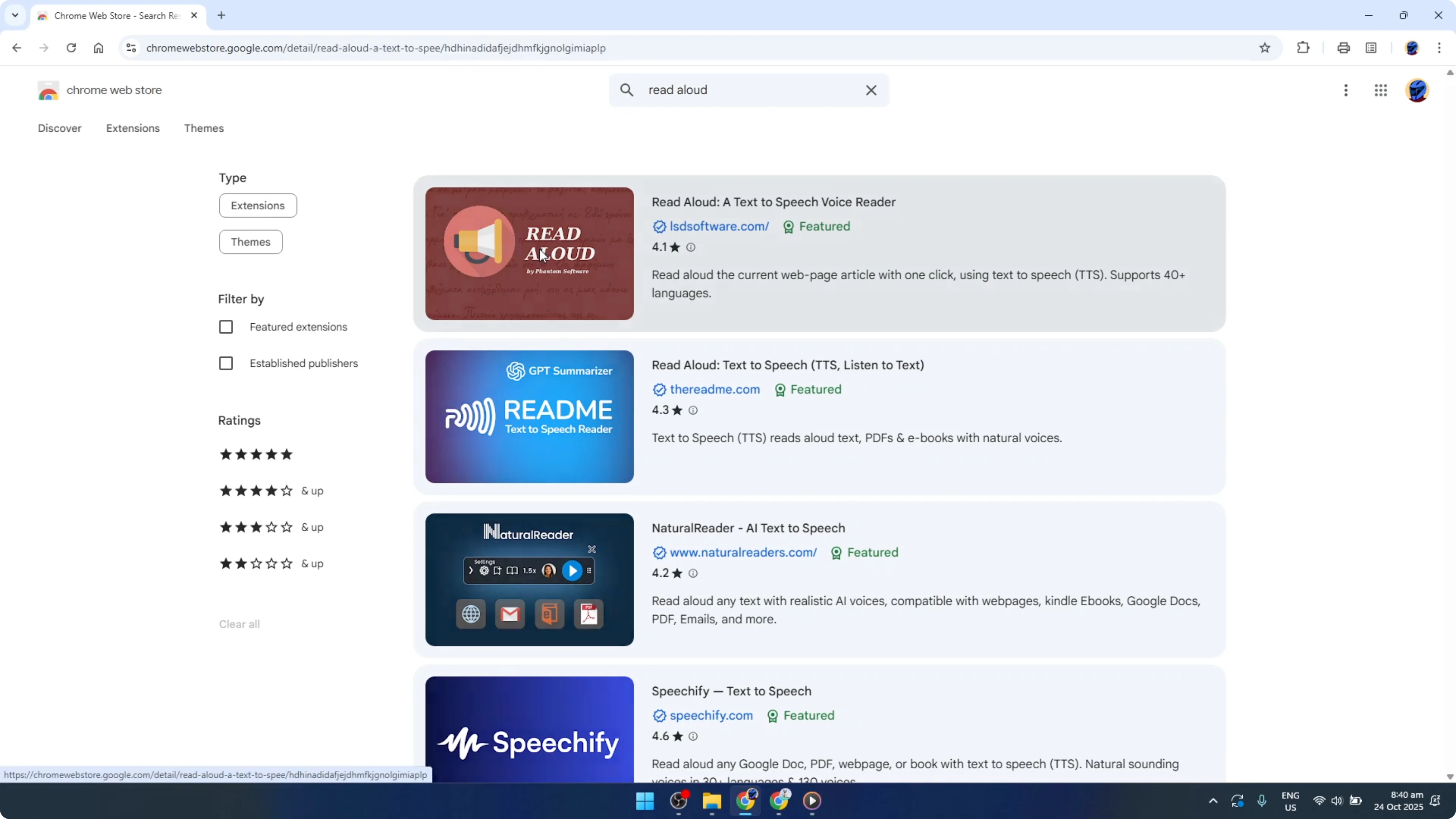Click the search magnifier icon
Screen dimensions: 1456x819
(x=627, y=90)
